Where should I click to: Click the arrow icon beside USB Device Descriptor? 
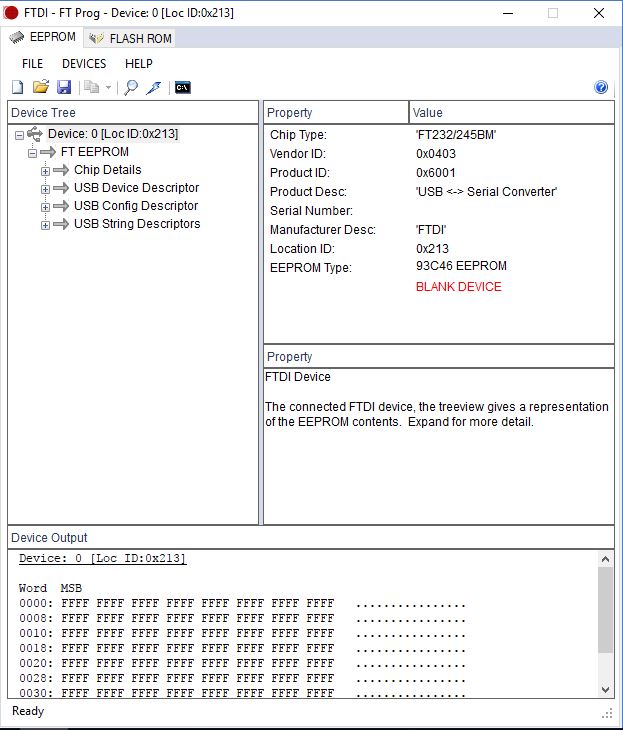point(61,188)
